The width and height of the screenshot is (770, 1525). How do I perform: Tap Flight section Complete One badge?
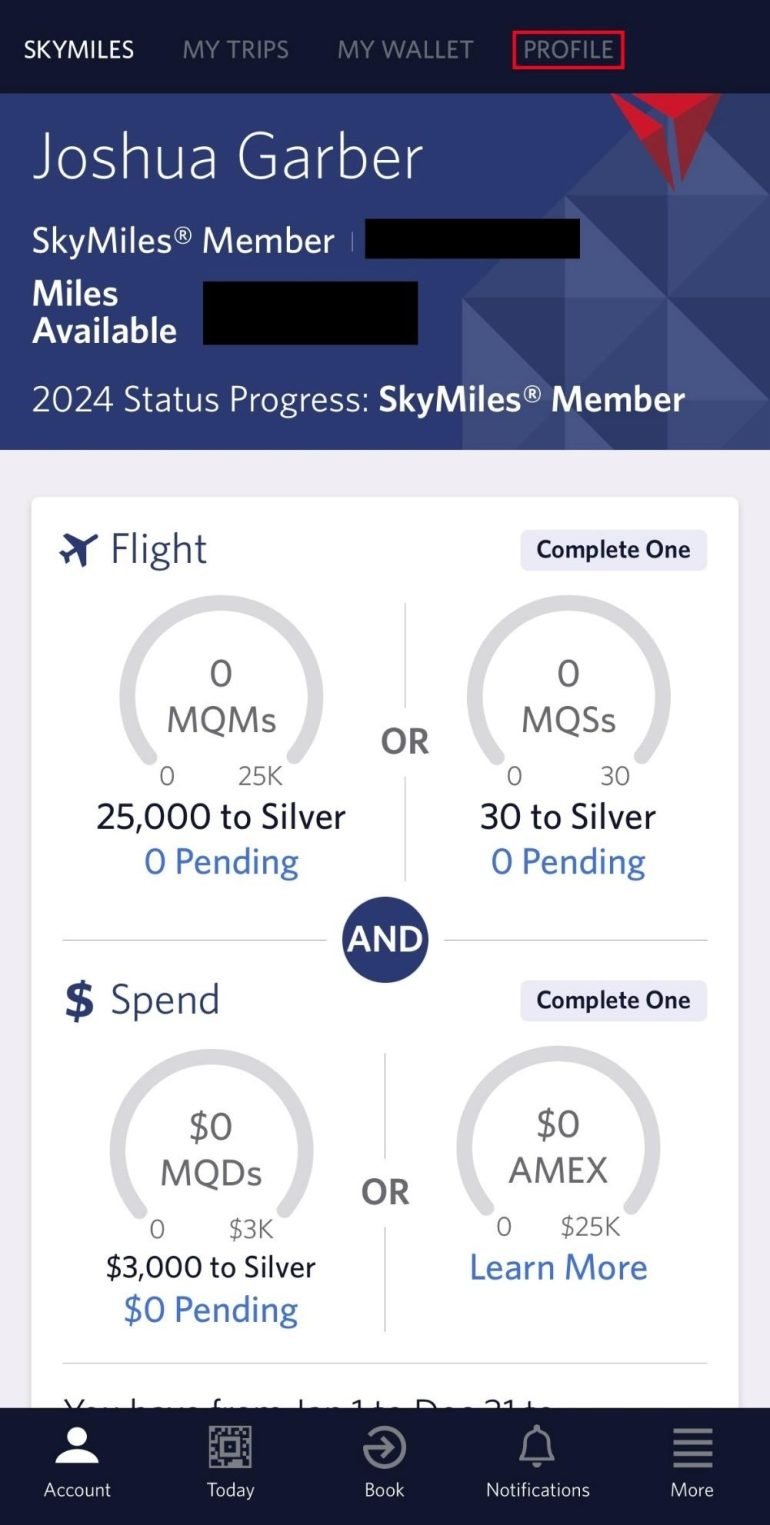coord(613,550)
